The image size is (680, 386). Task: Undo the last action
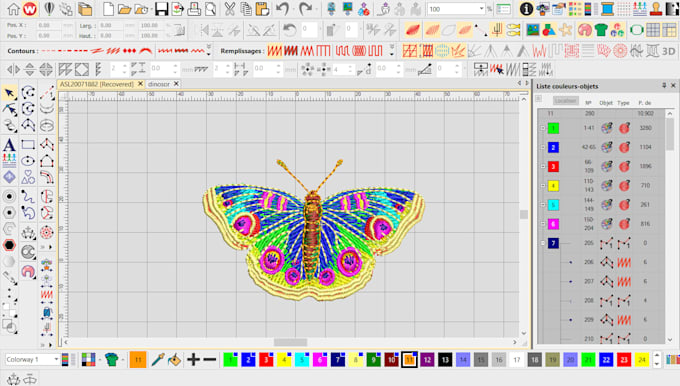tap(283, 9)
